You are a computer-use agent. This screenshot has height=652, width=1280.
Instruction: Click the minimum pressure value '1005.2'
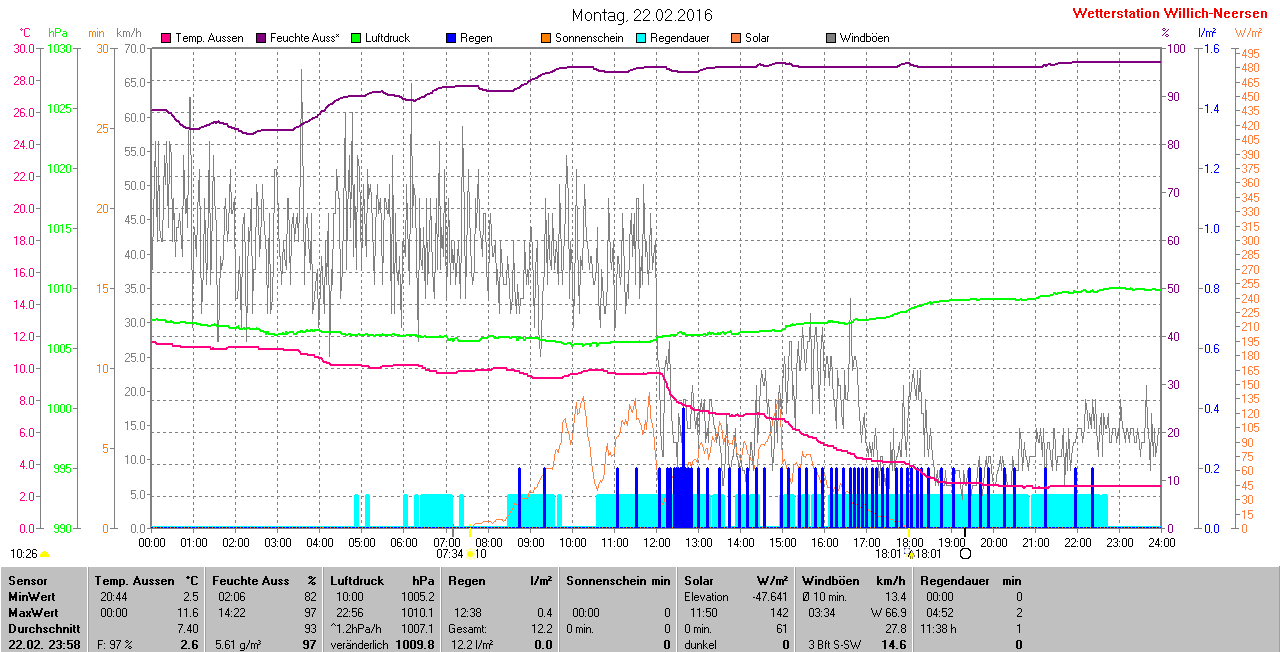click(417, 596)
